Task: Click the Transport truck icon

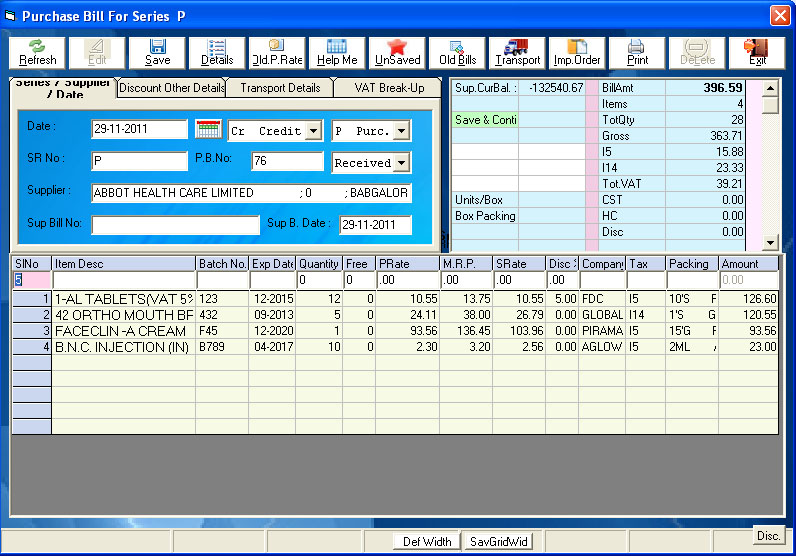Action: pos(517,53)
